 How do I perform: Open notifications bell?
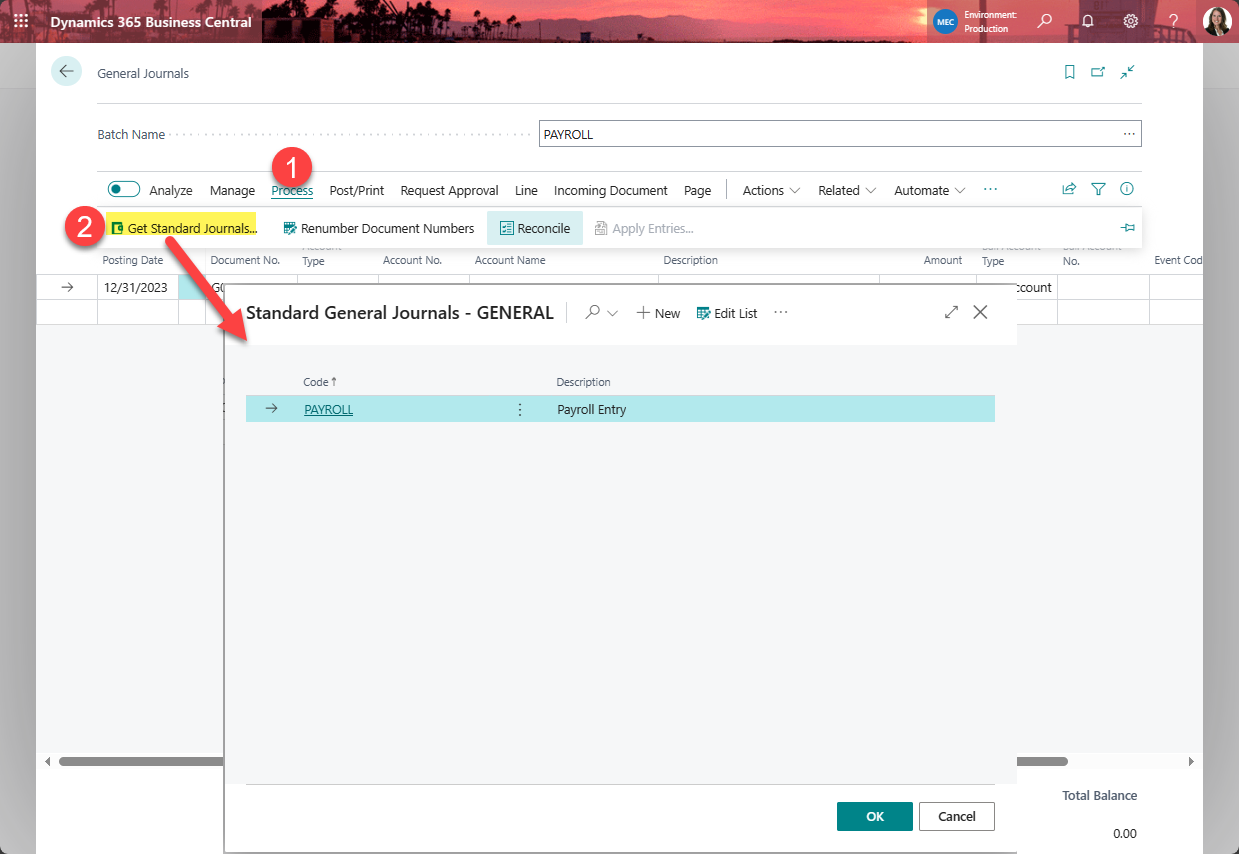point(1088,21)
